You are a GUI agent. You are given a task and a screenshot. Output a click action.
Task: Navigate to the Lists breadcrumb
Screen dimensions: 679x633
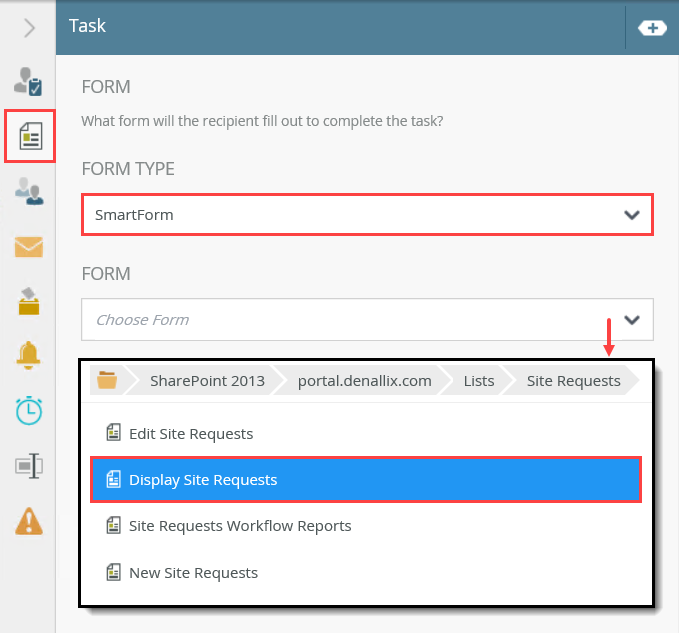pos(479,381)
